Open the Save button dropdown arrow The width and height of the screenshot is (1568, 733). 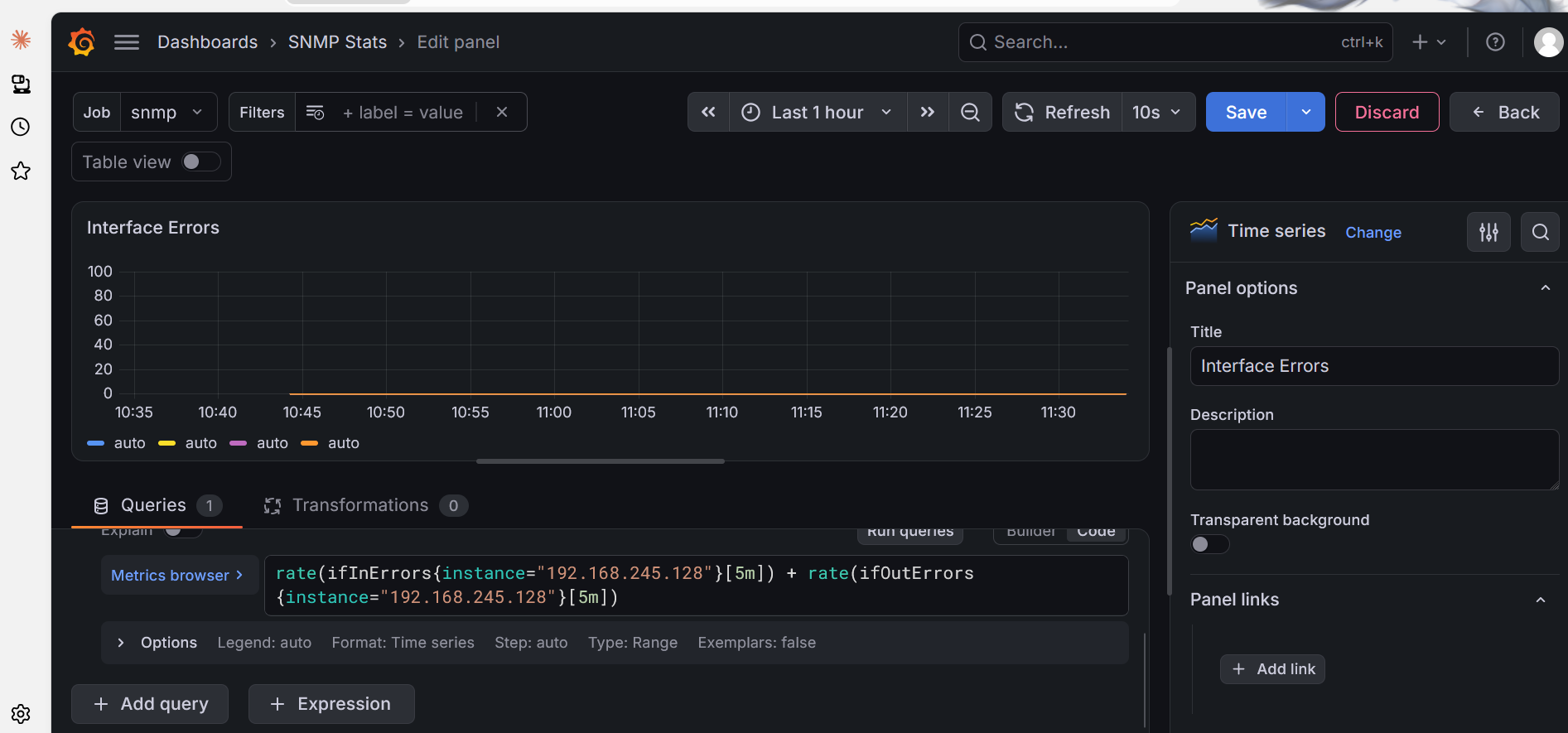pyautogui.click(x=1306, y=112)
